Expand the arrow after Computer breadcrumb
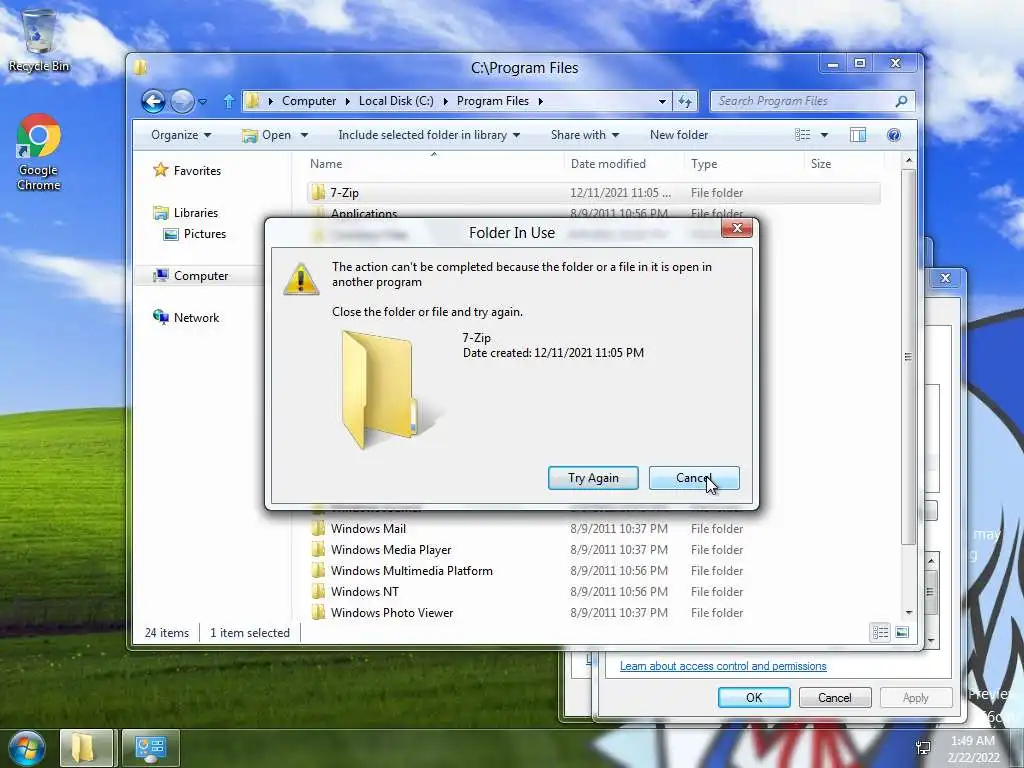Screen dimensions: 1024x768 [347, 101]
